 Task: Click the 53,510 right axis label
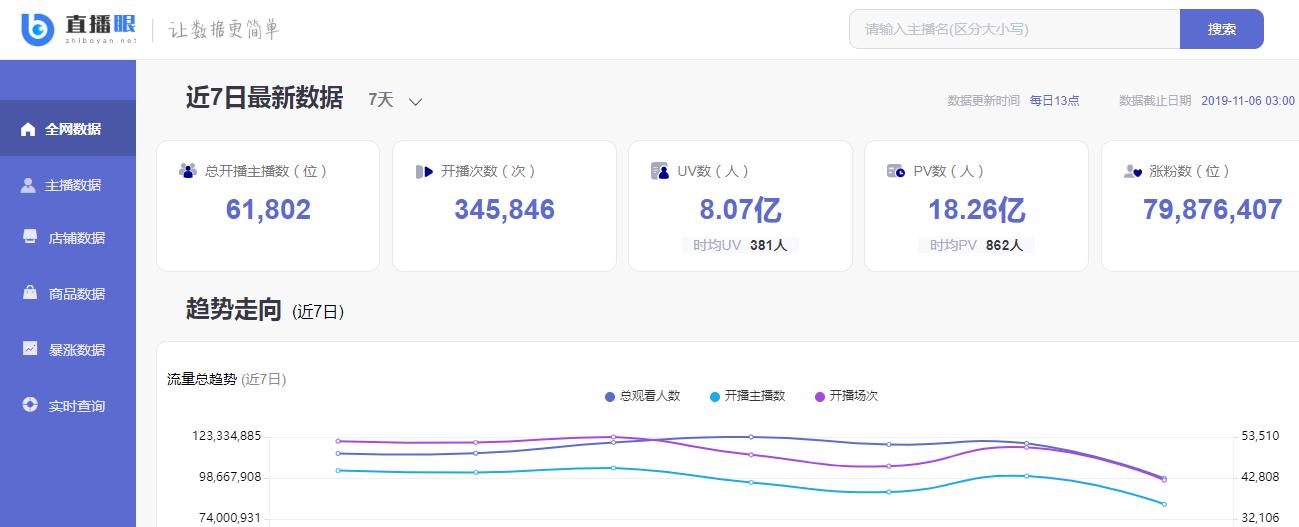1260,436
